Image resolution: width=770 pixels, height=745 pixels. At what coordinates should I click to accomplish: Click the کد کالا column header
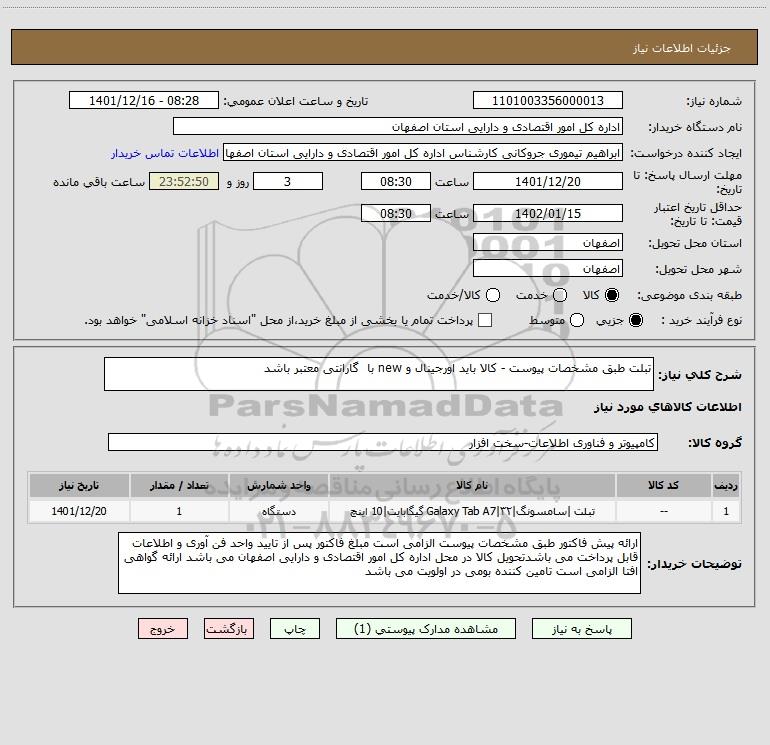[663, 486]
